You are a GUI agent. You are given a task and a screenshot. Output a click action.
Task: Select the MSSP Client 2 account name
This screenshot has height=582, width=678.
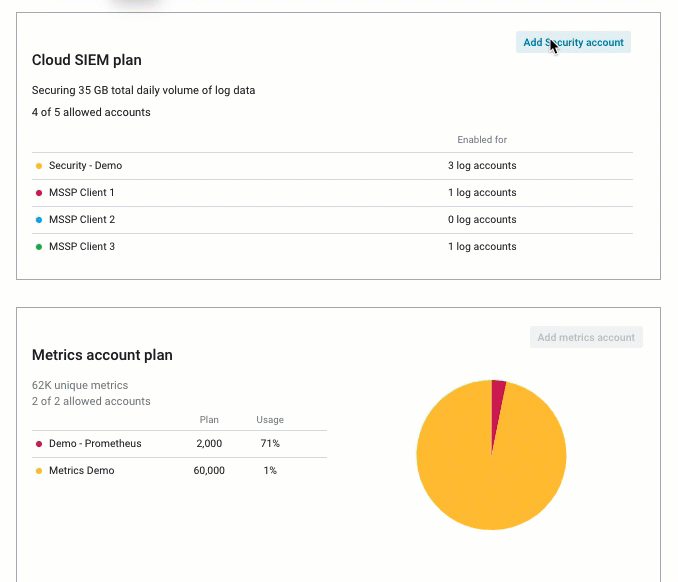pos(81,220)
